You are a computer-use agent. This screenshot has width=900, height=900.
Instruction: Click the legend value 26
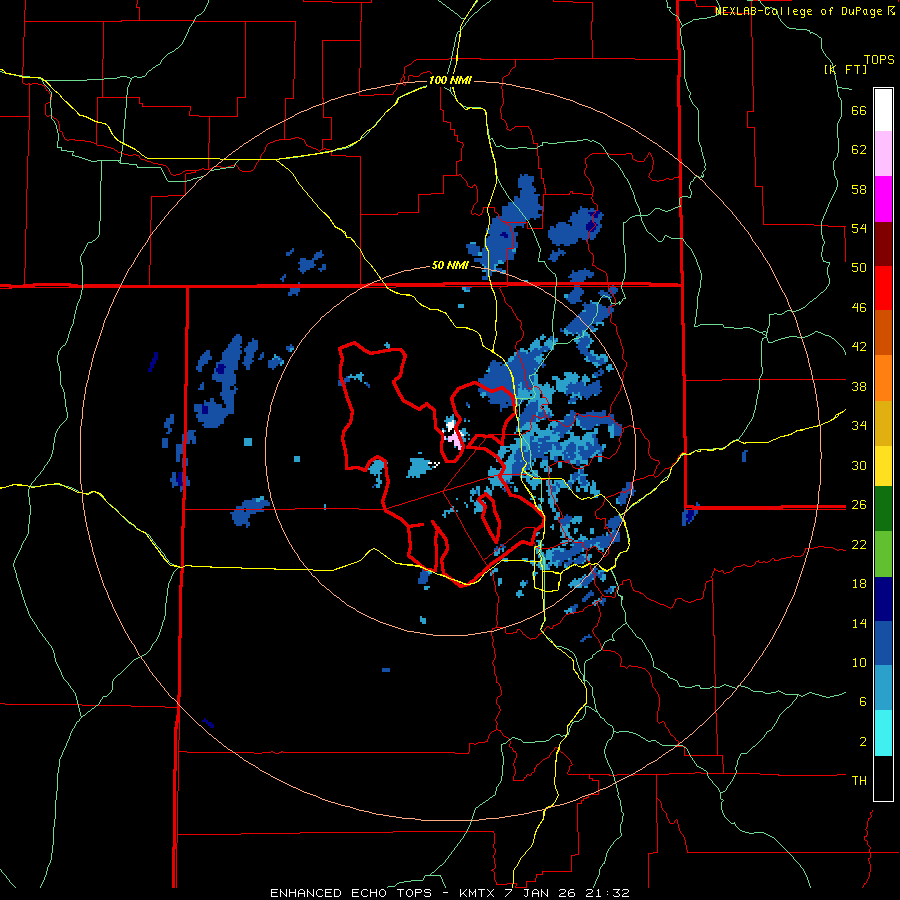859,505
